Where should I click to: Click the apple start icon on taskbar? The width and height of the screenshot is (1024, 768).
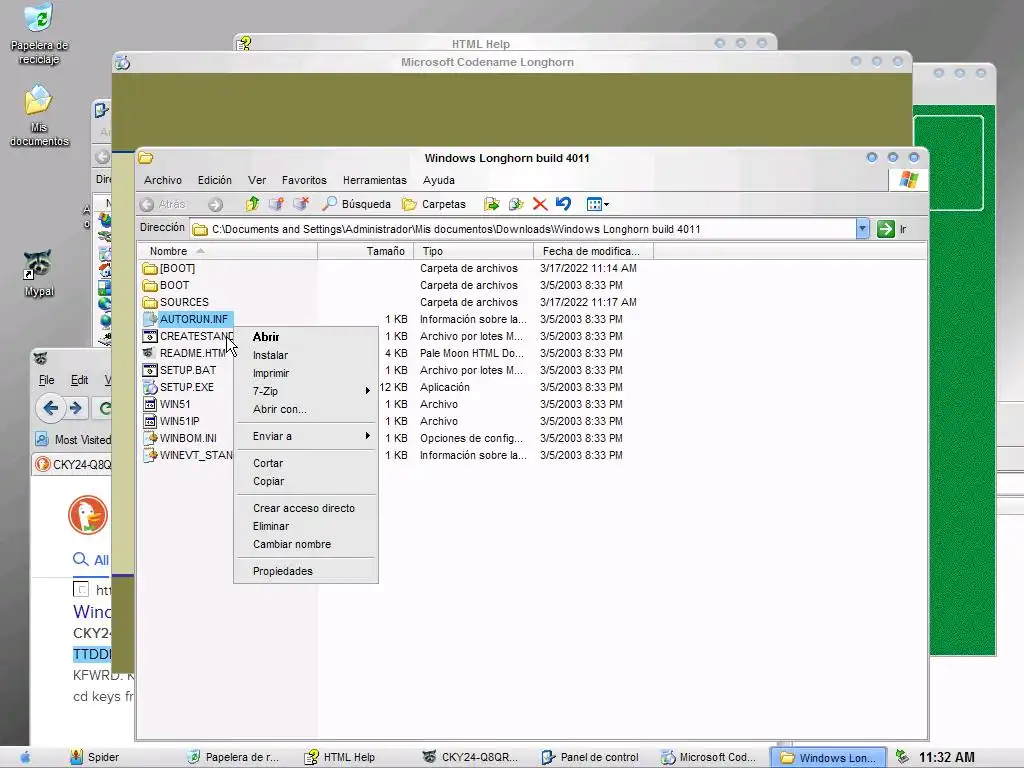pyautogui.click(x=25, y=757)
